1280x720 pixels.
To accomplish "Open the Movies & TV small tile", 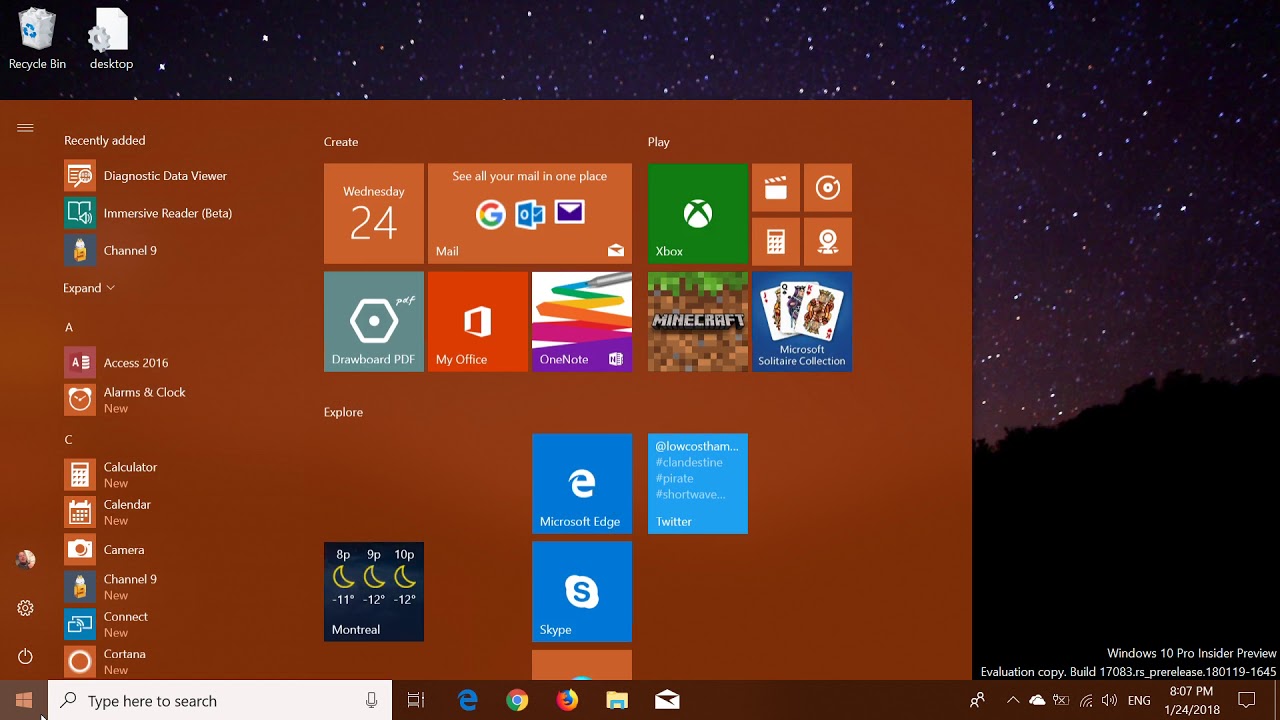I will (776, 188).
